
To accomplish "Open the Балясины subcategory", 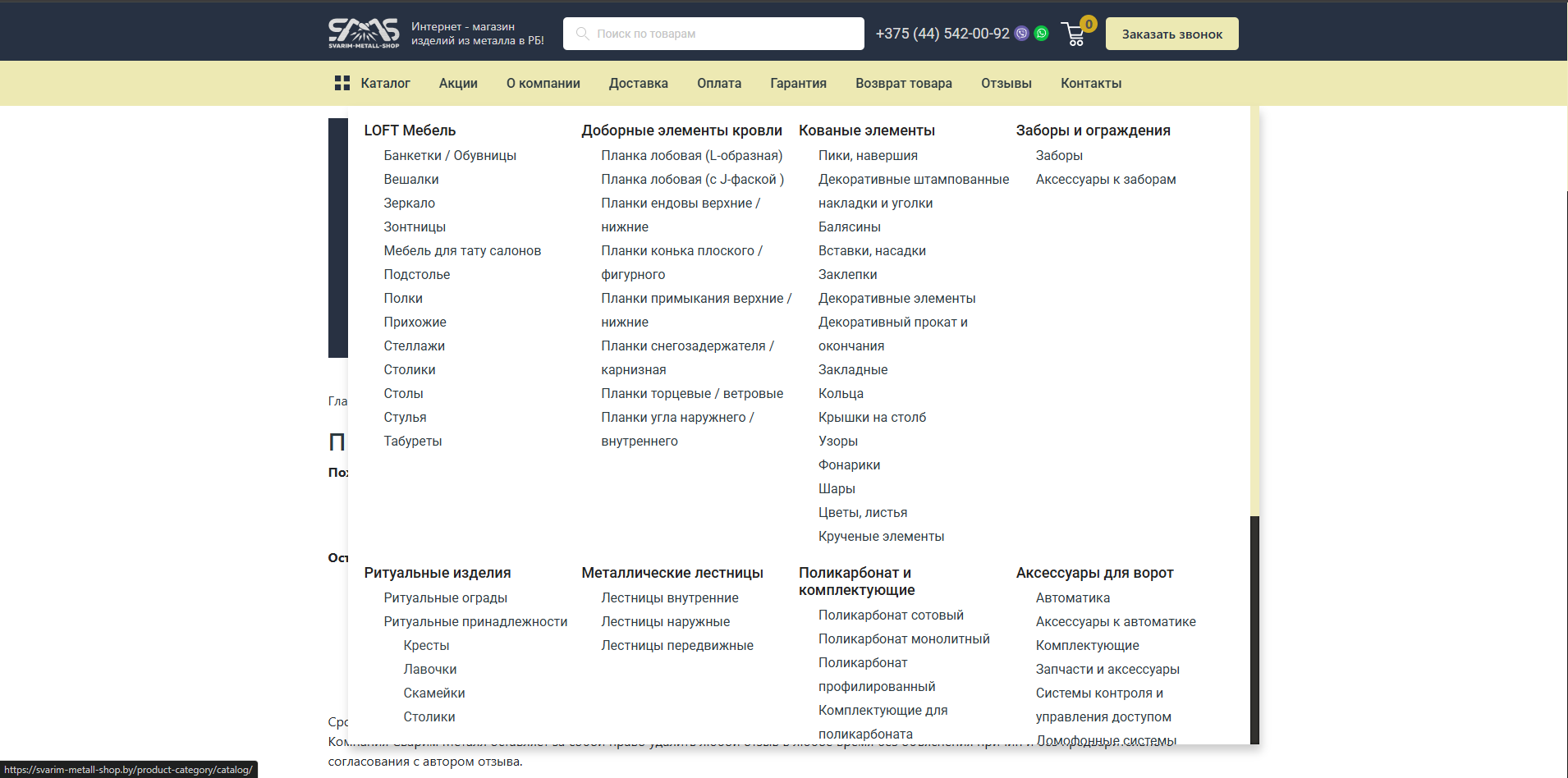I will [x=850, y=227].
